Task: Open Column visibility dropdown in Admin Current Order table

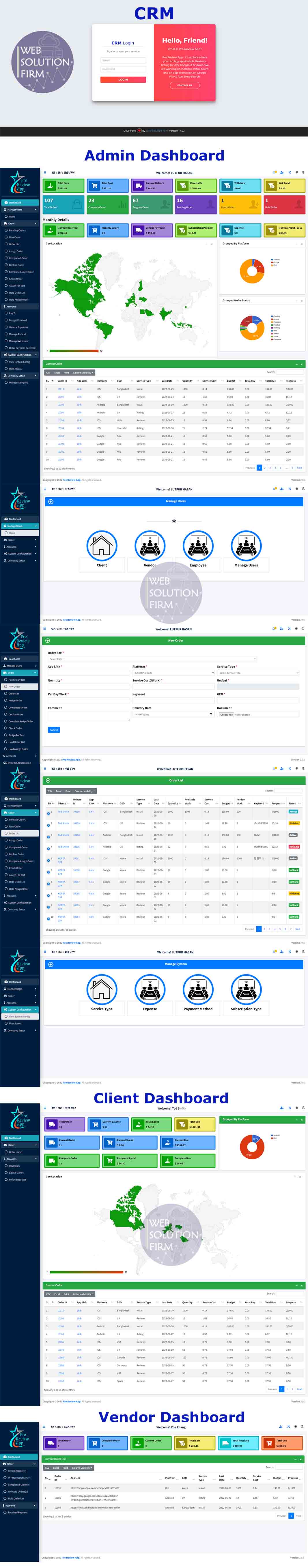Action: pos(83,373)
